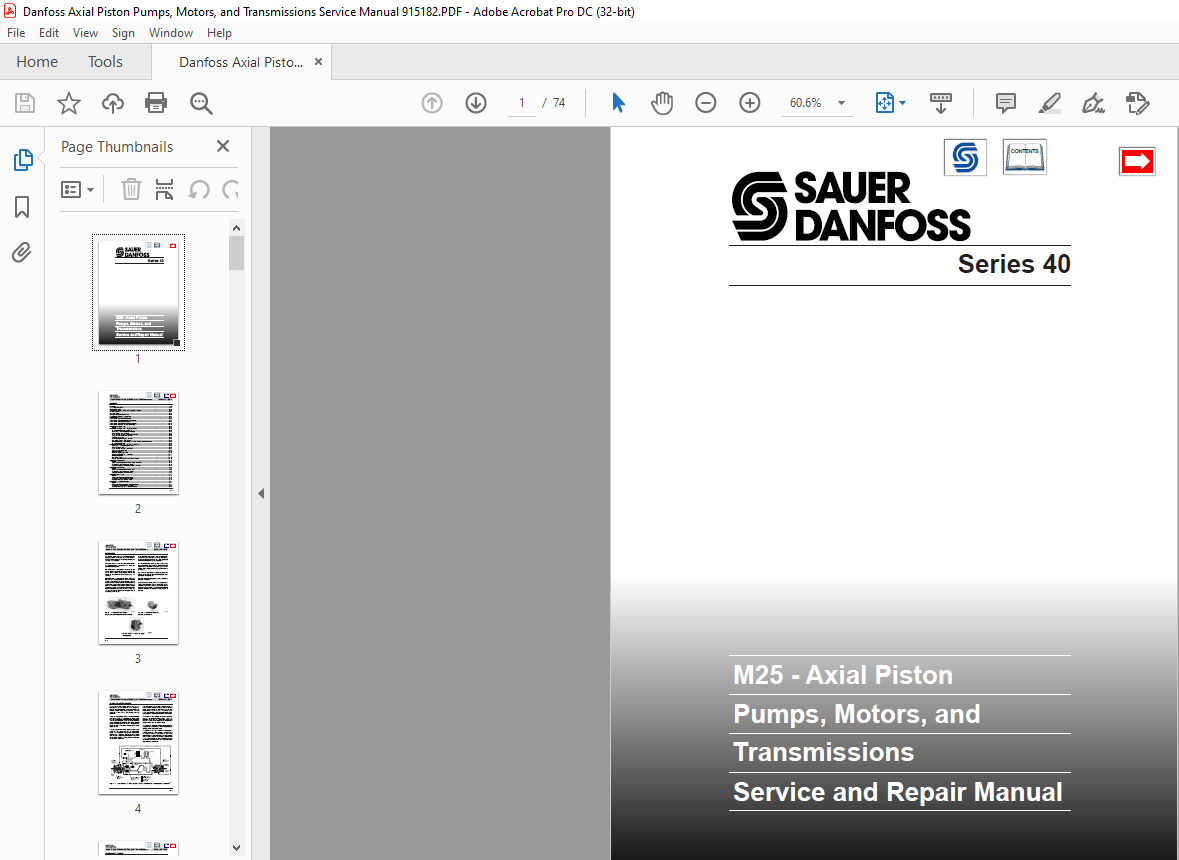Add the document to starred favorites
Viewport: 1179px width, 860px height.
pos(68,103)
